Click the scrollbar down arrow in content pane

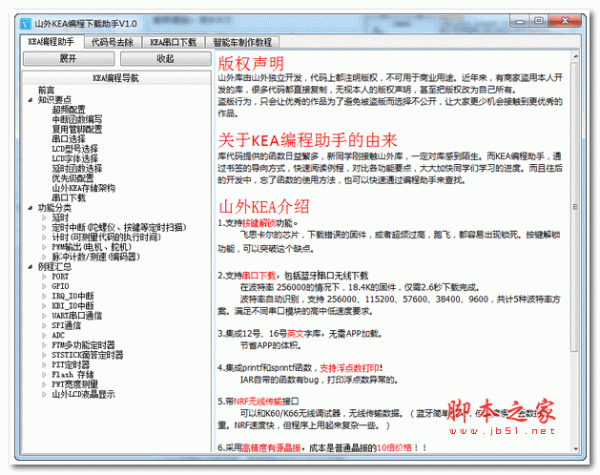click(574, 448)
